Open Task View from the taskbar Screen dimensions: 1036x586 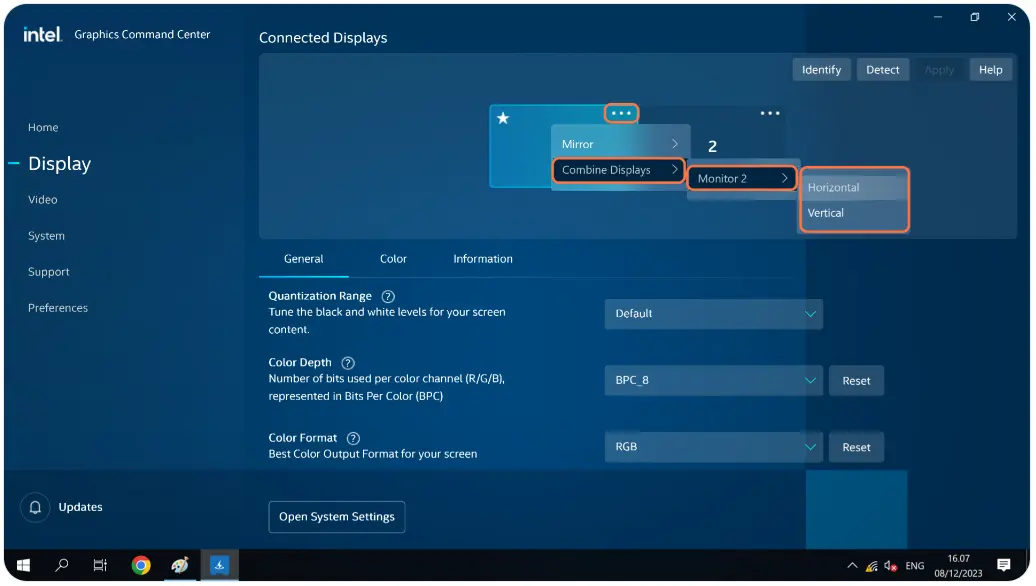coord(100,566)
